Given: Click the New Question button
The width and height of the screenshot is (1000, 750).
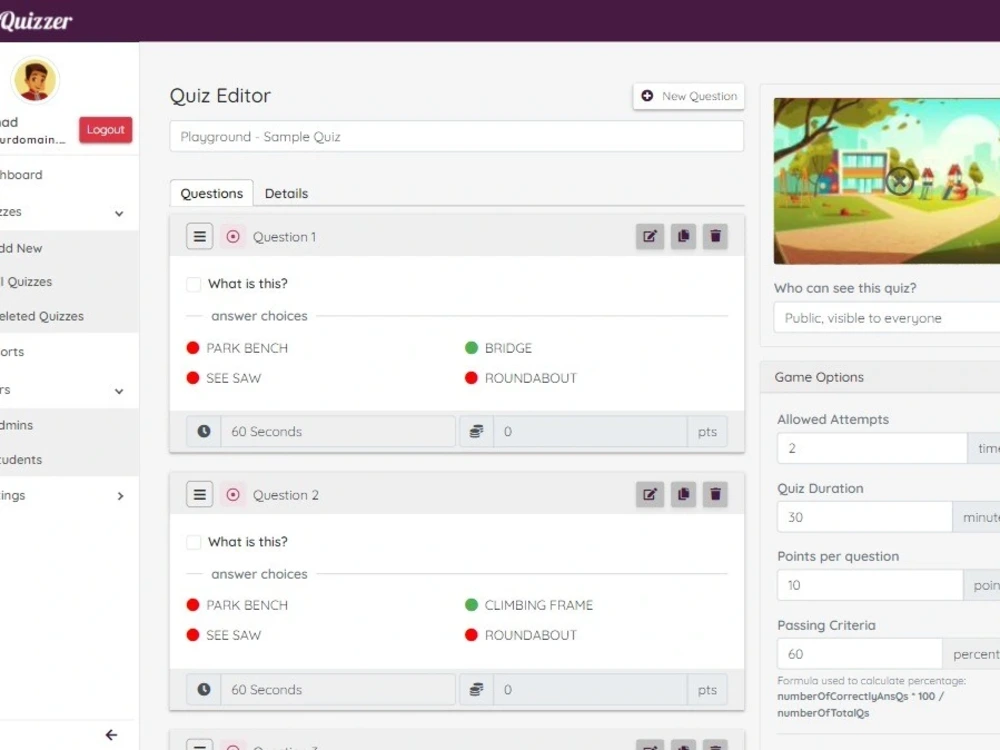Looking at the screenshot, I should [688, 96].
